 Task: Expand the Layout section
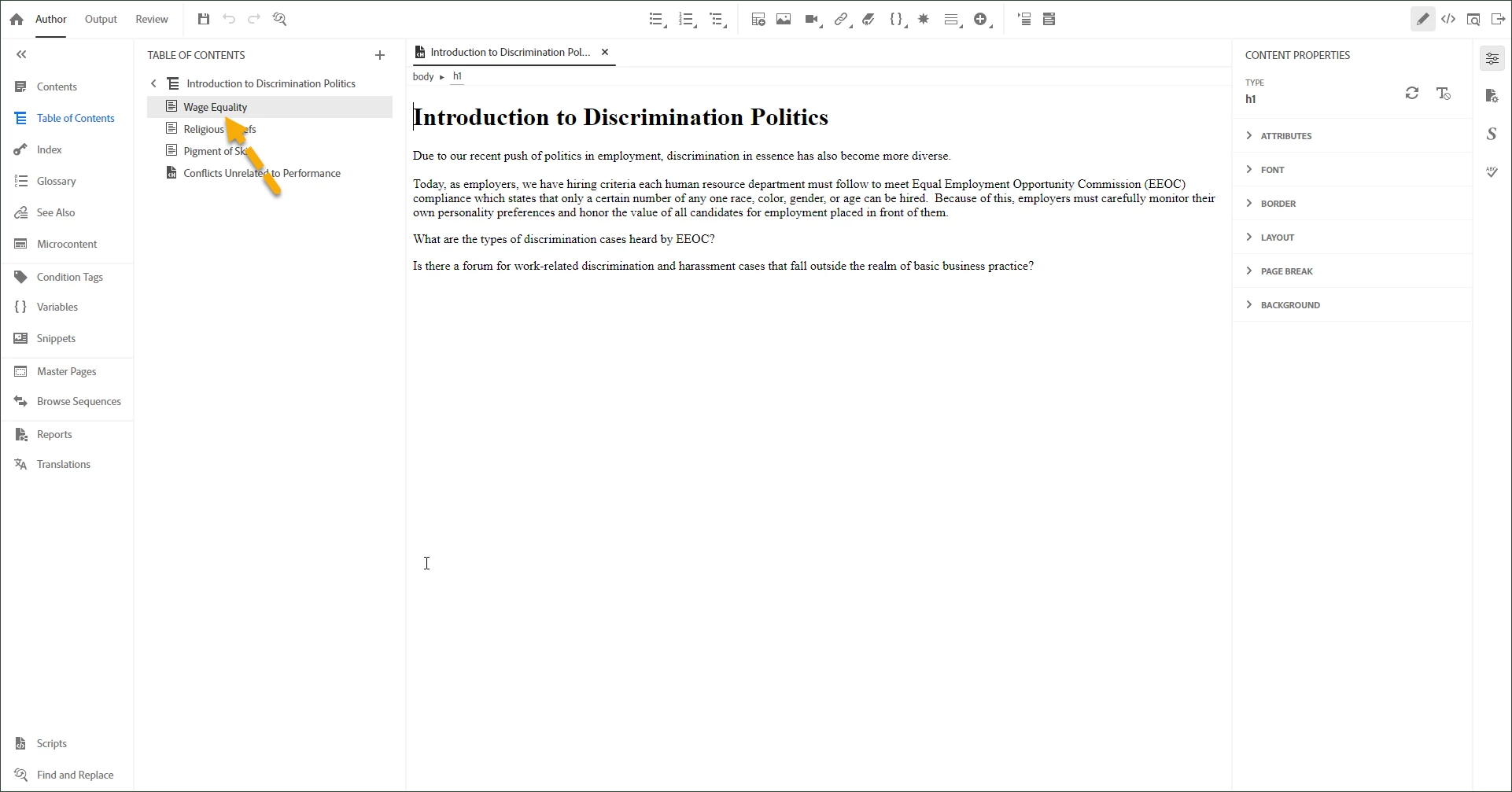[1352, 238]
